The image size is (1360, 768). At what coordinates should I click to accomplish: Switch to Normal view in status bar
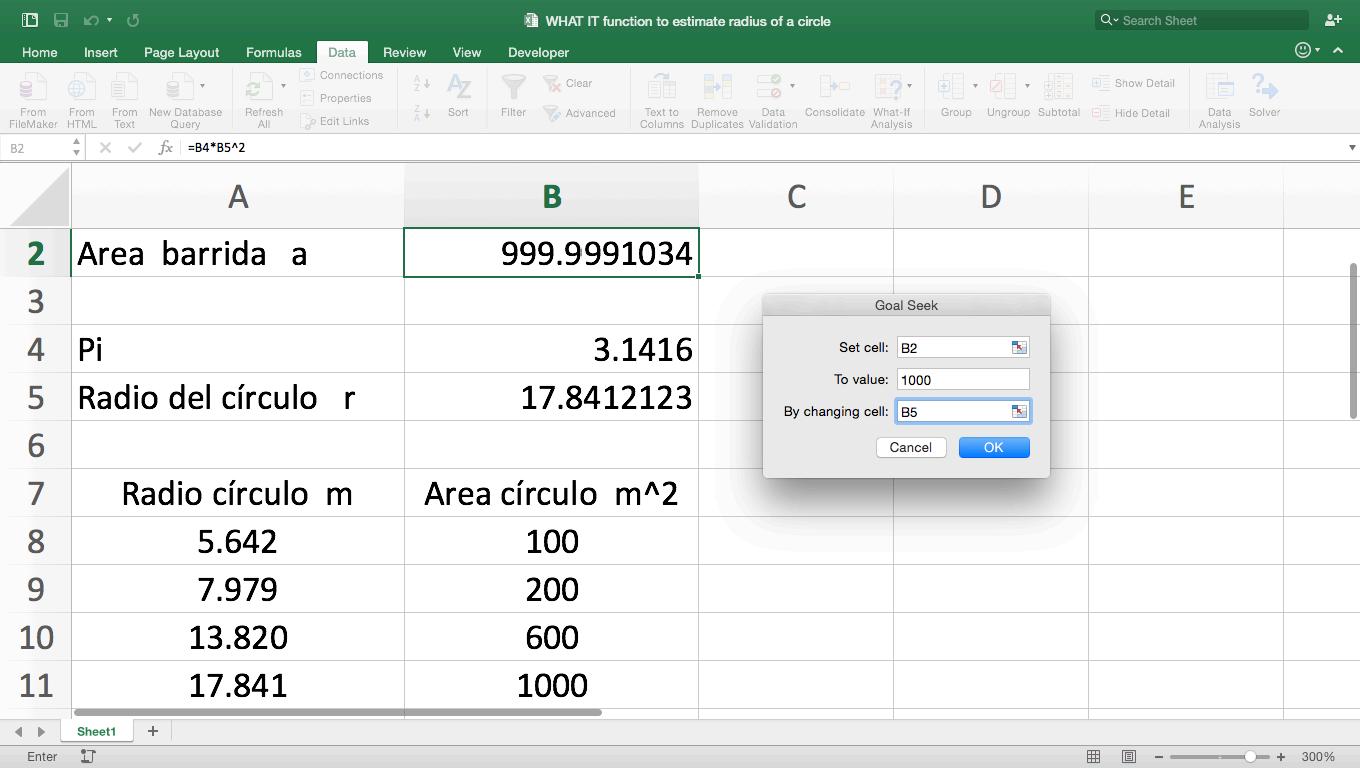tap(1094, 757)
